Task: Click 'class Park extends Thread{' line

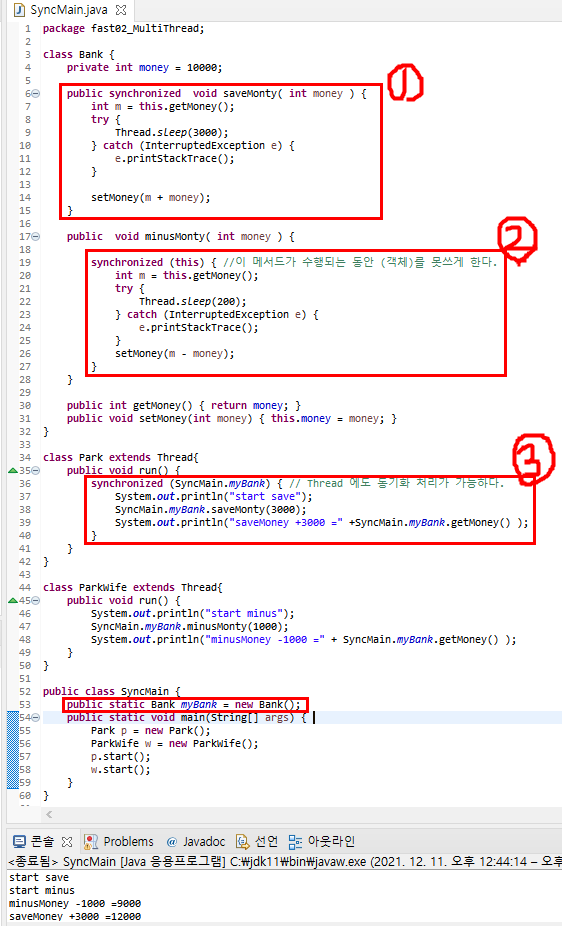Action: coord(120,457)
